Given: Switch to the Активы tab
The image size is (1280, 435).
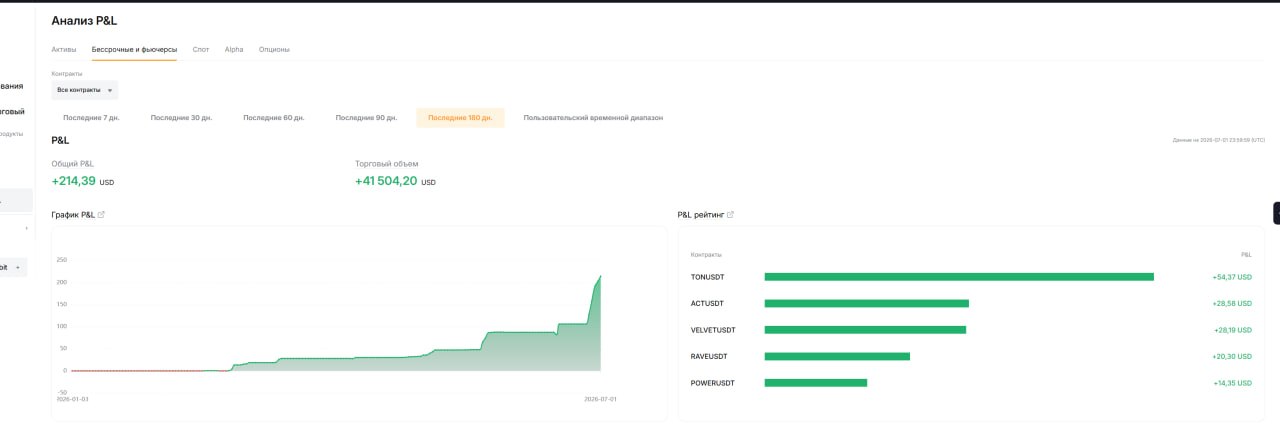Looking at the screenshot, I should (x=64, y=49).
